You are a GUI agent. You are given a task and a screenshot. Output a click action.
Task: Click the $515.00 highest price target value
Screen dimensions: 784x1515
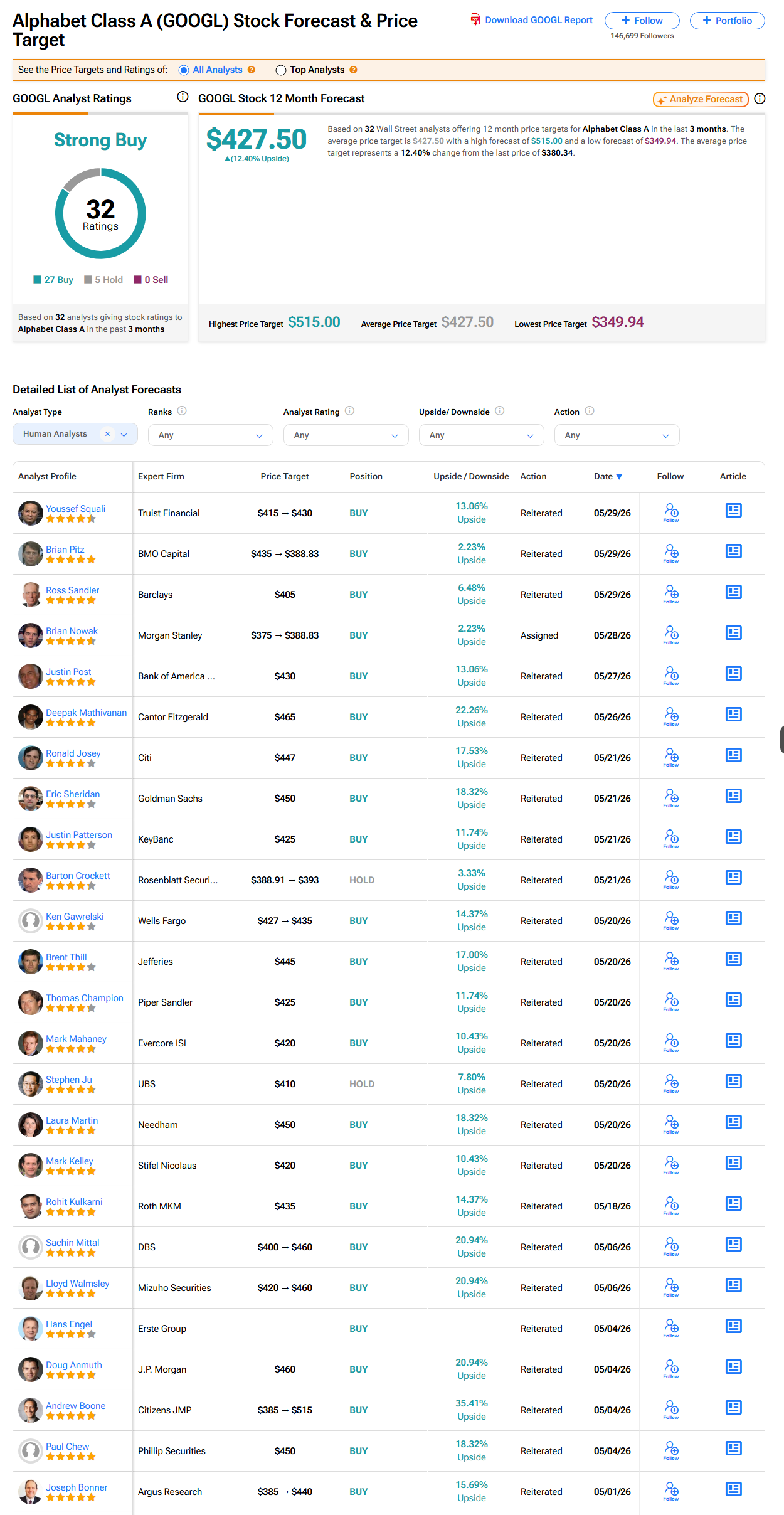[x=314, y=322]
